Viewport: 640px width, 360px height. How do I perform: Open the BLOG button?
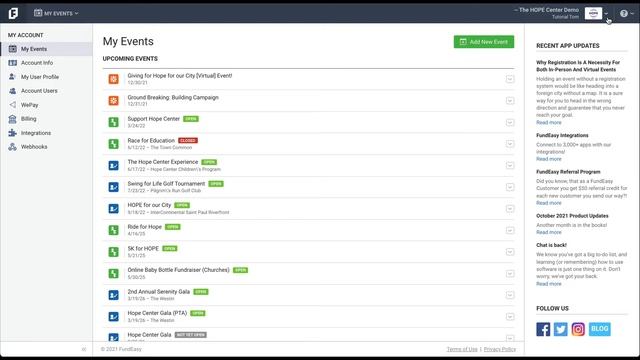[600, 329]
